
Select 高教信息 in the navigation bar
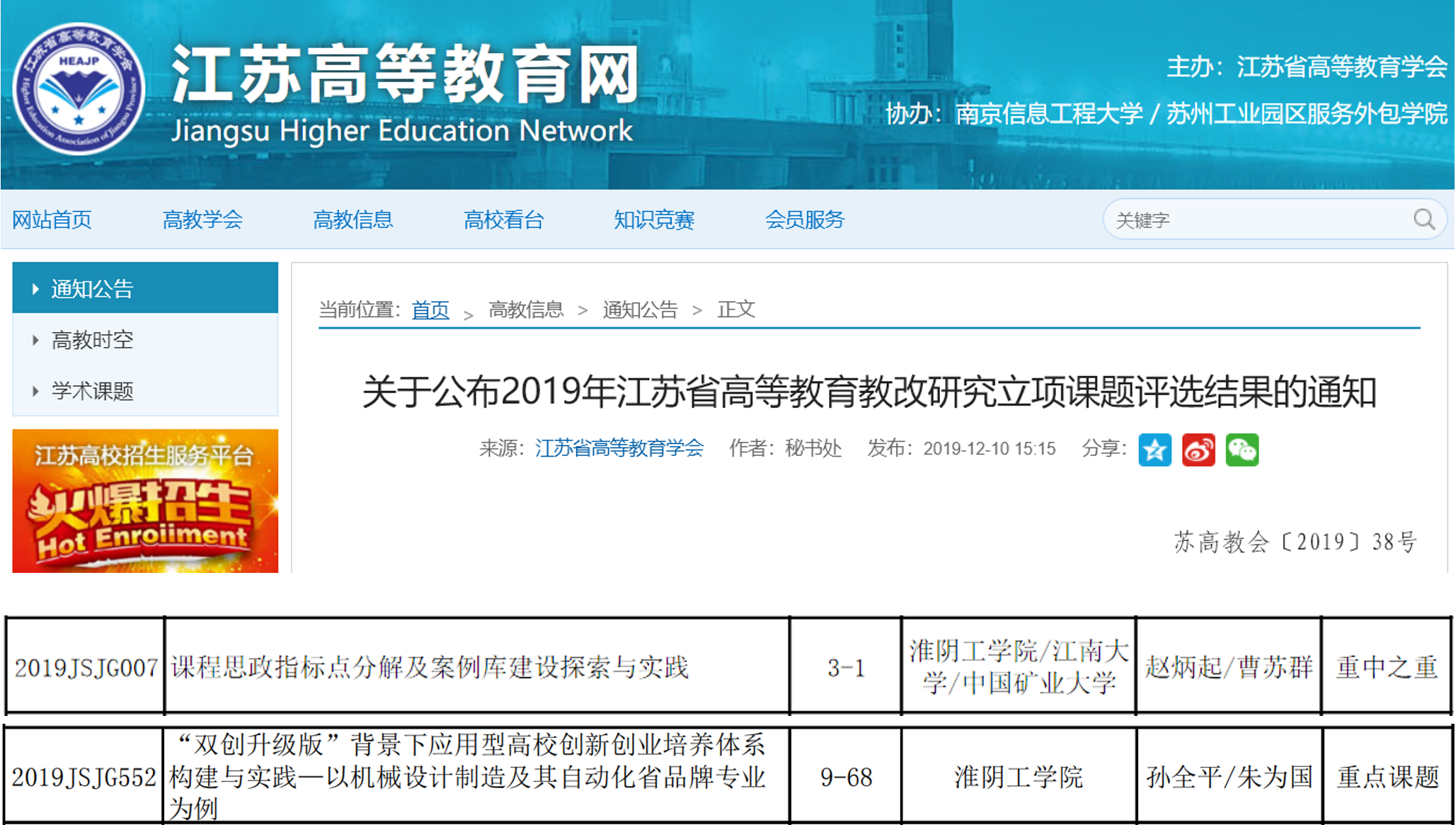tap(352, 220)
